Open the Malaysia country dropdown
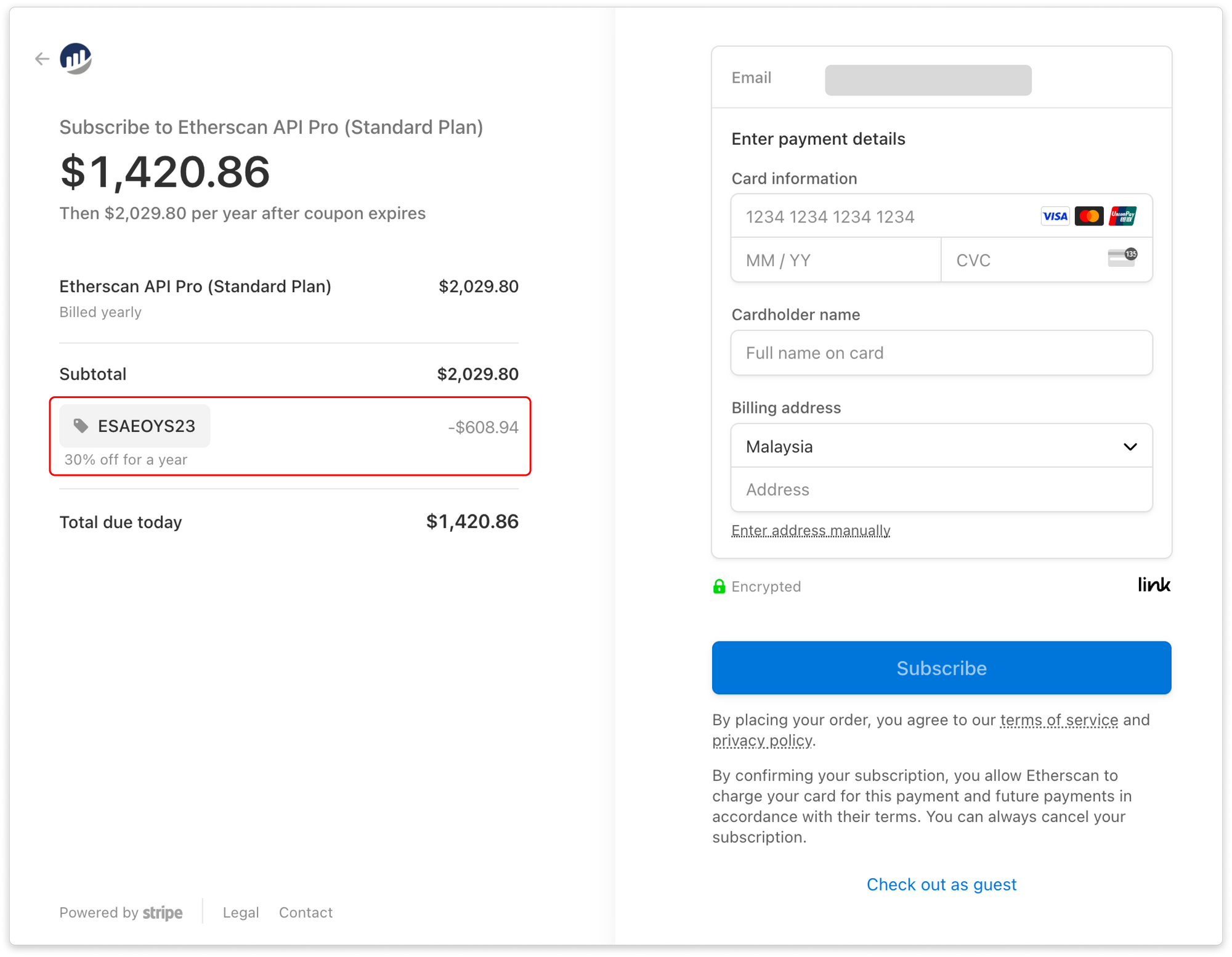1232x957 pixels. pos(924,446)
